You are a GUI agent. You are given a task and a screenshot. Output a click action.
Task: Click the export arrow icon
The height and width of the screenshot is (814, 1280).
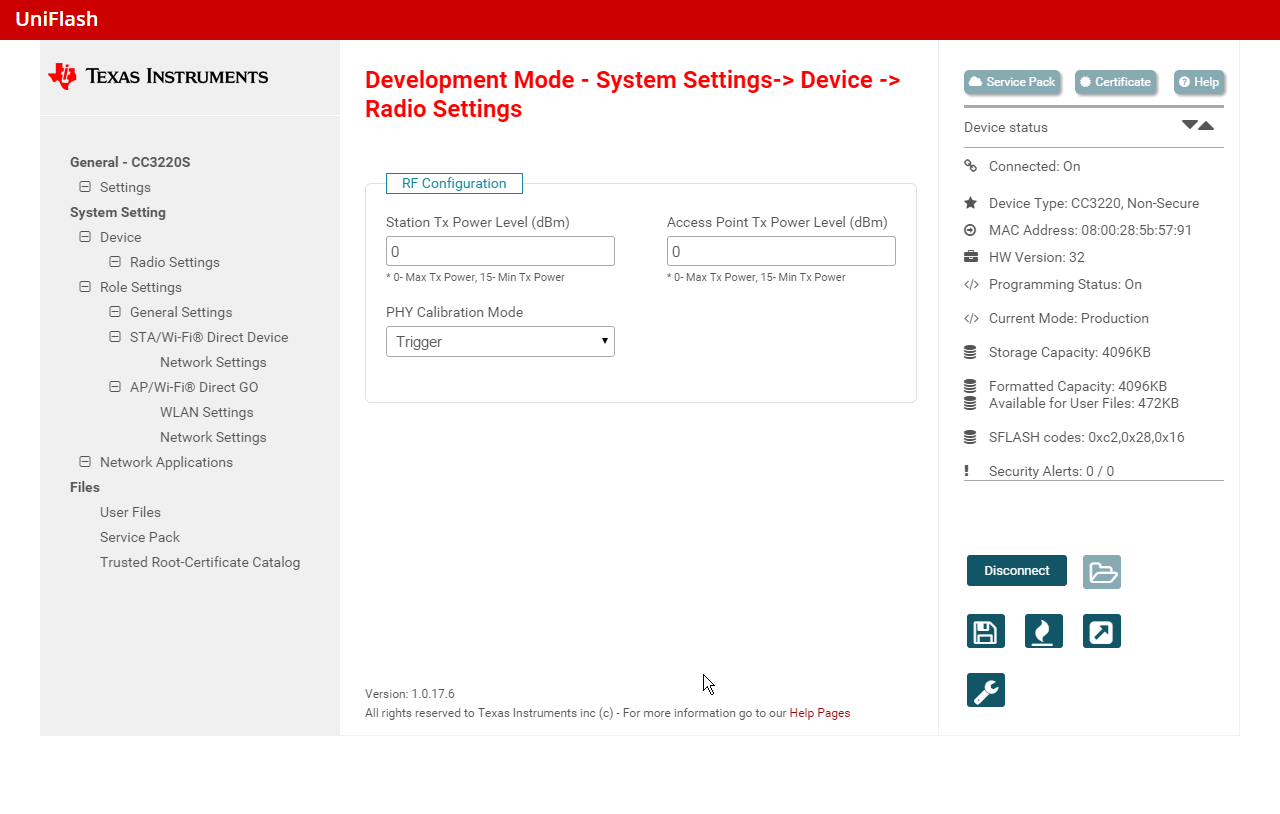(1102, 631)
